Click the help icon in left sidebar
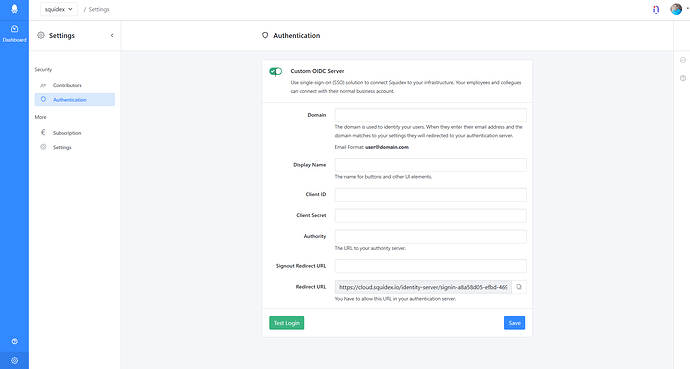 15,341
